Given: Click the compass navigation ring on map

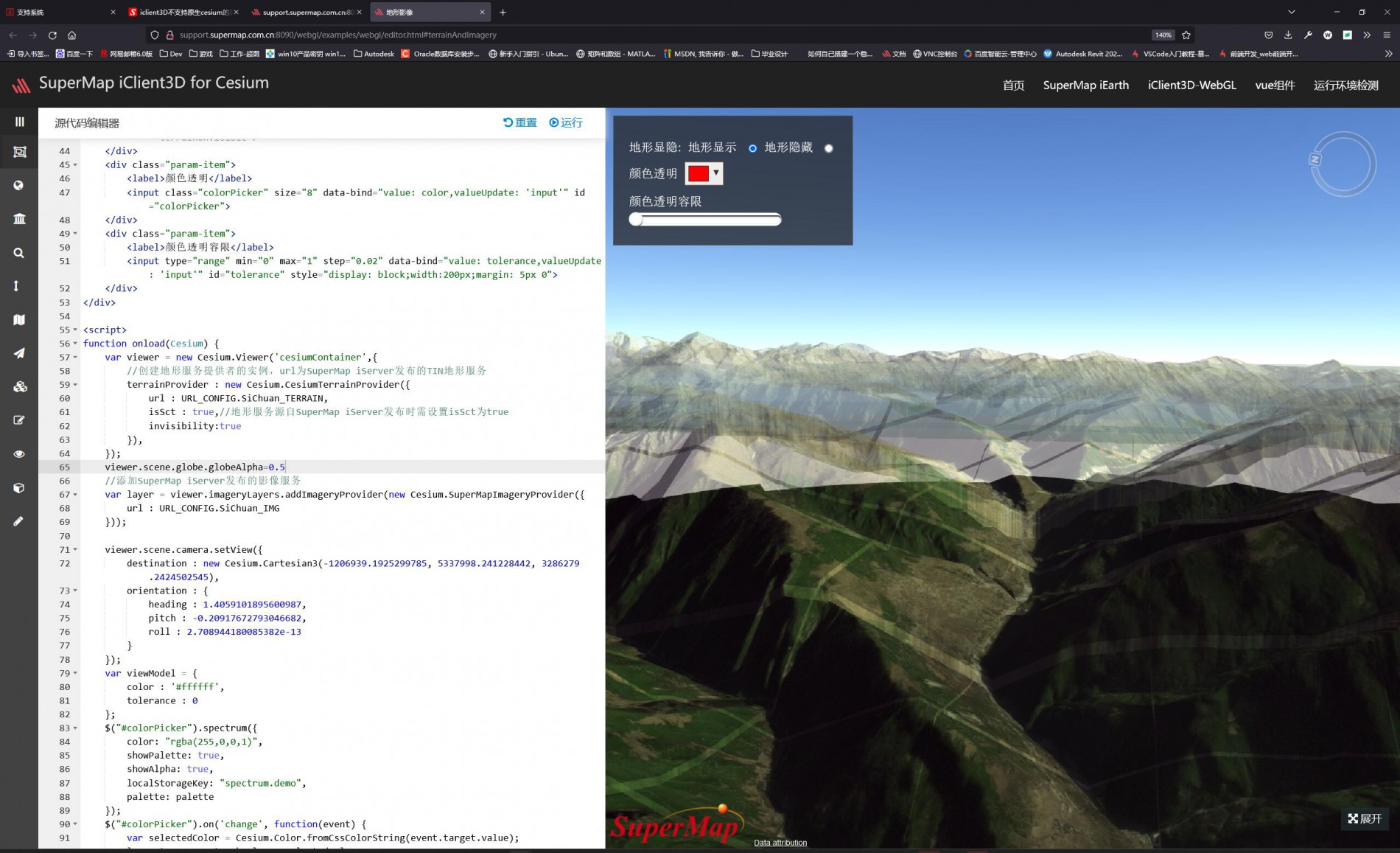Looking at the screenshot, I should pos(1343,164).
